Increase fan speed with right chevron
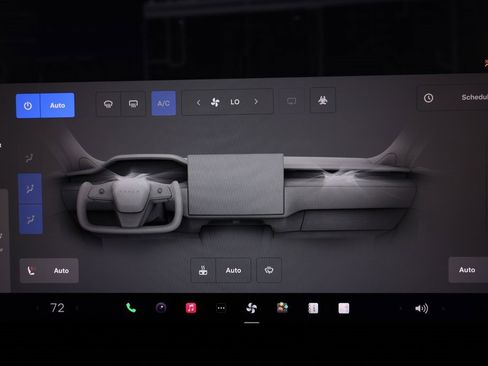 point(256,101)
